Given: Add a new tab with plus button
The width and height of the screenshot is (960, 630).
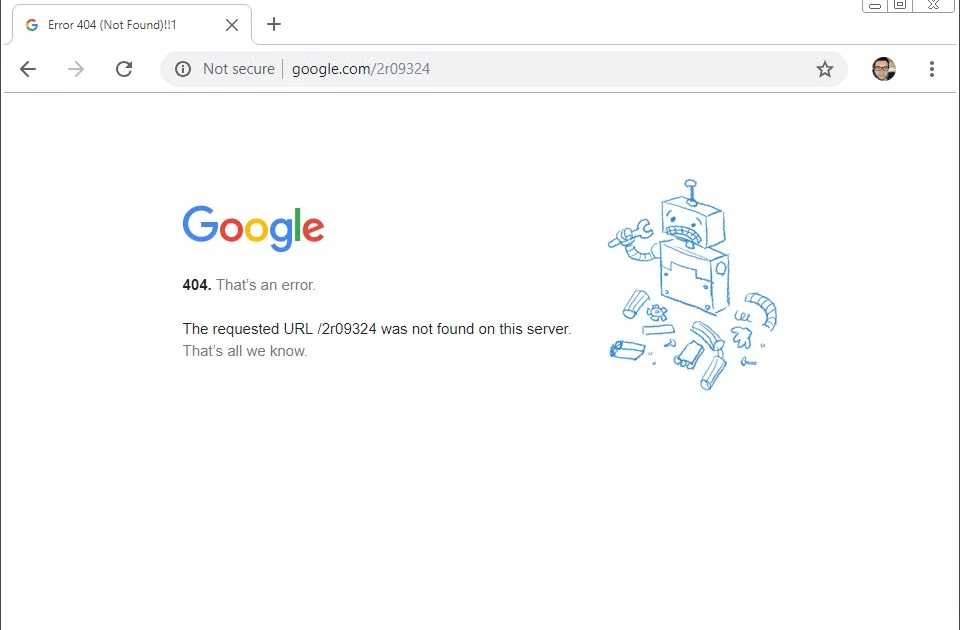Looking at the screenshot, I should coord(274,24).
